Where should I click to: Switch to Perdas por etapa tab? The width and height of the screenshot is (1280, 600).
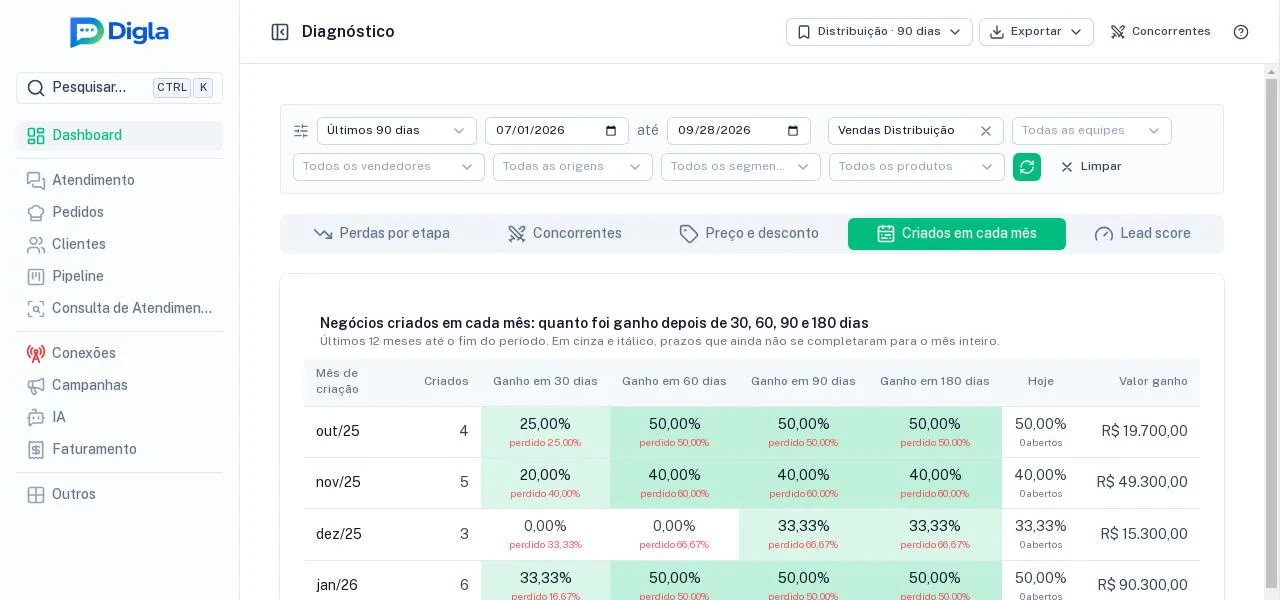tap(381, 234)
